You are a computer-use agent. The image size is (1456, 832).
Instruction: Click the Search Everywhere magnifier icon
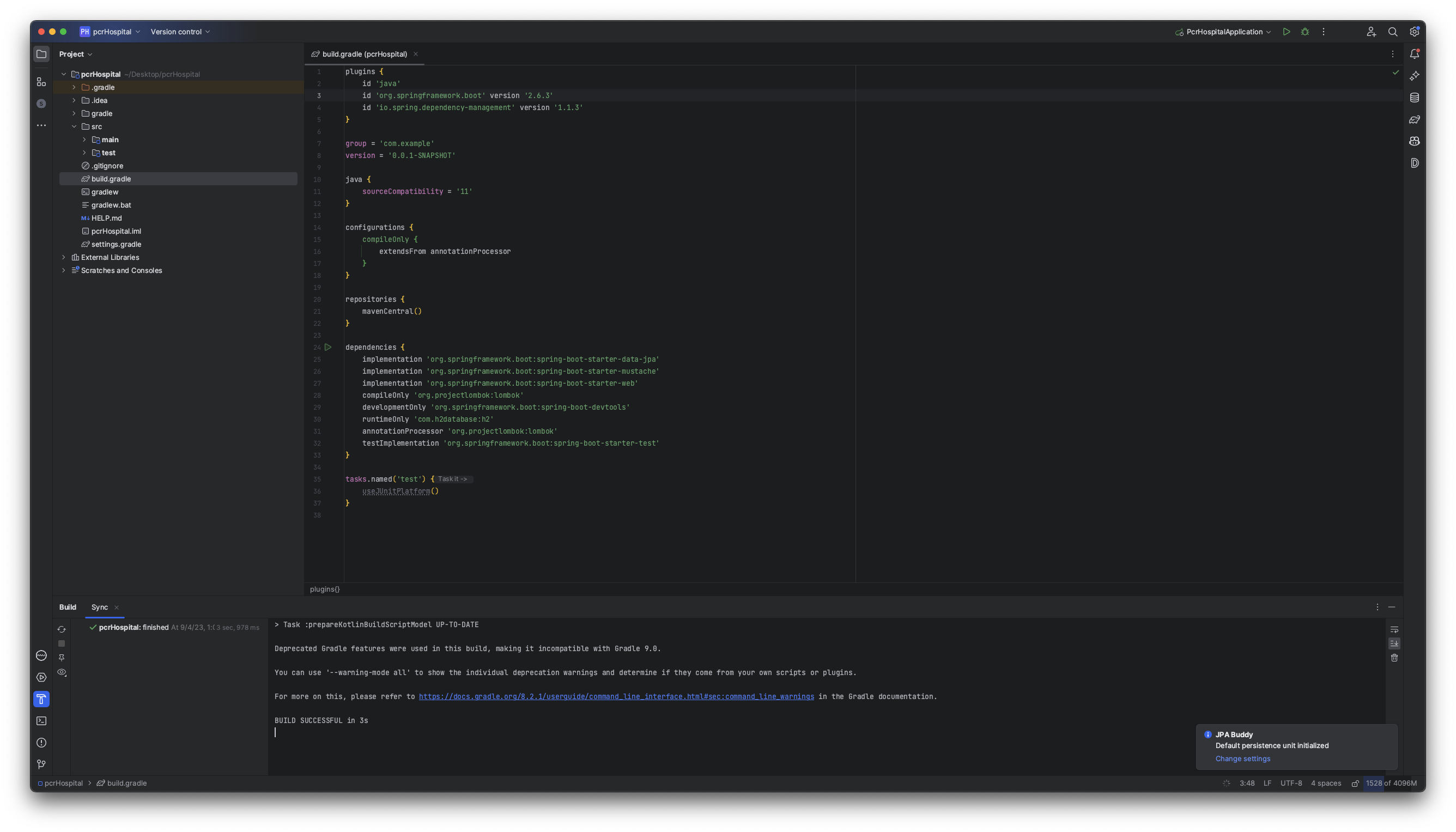coord(1393,32)
